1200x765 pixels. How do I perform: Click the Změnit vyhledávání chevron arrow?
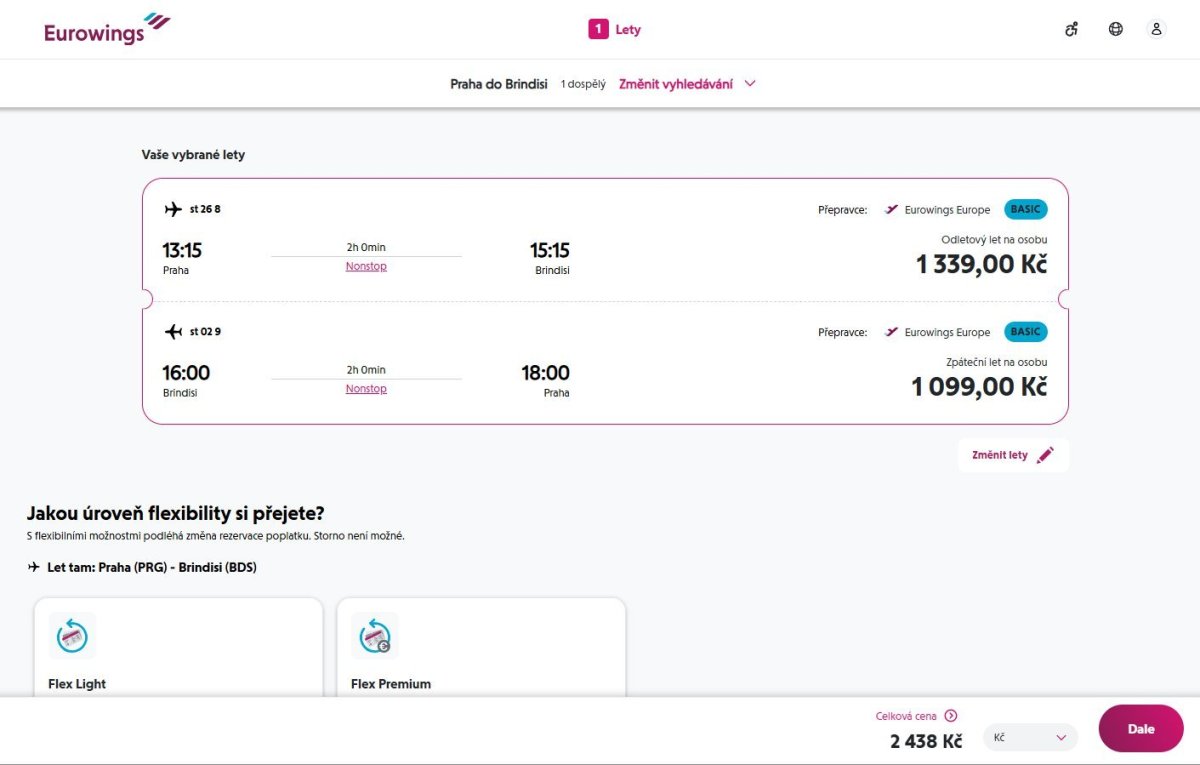(x=750, y=84)
